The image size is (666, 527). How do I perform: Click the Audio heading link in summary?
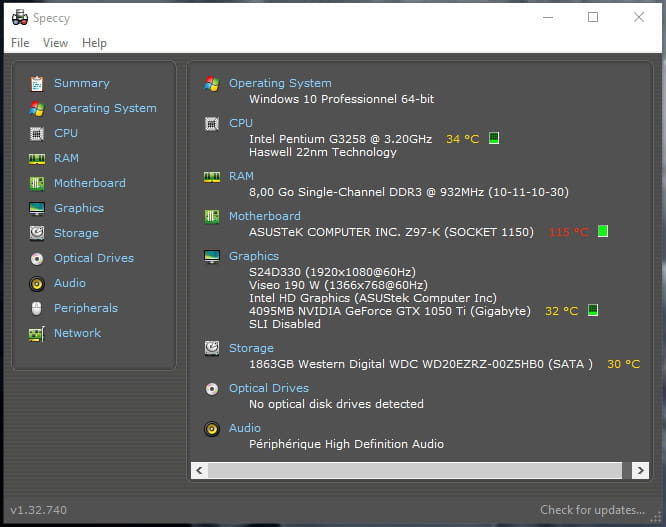pyautogui.click(x=245, y=428)
